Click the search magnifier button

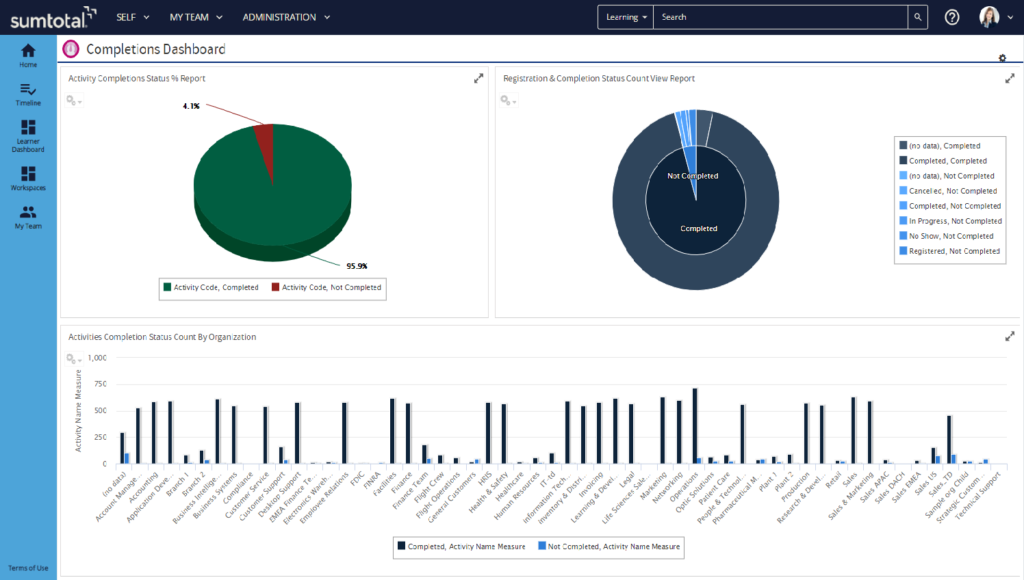(x=916, y=17)
